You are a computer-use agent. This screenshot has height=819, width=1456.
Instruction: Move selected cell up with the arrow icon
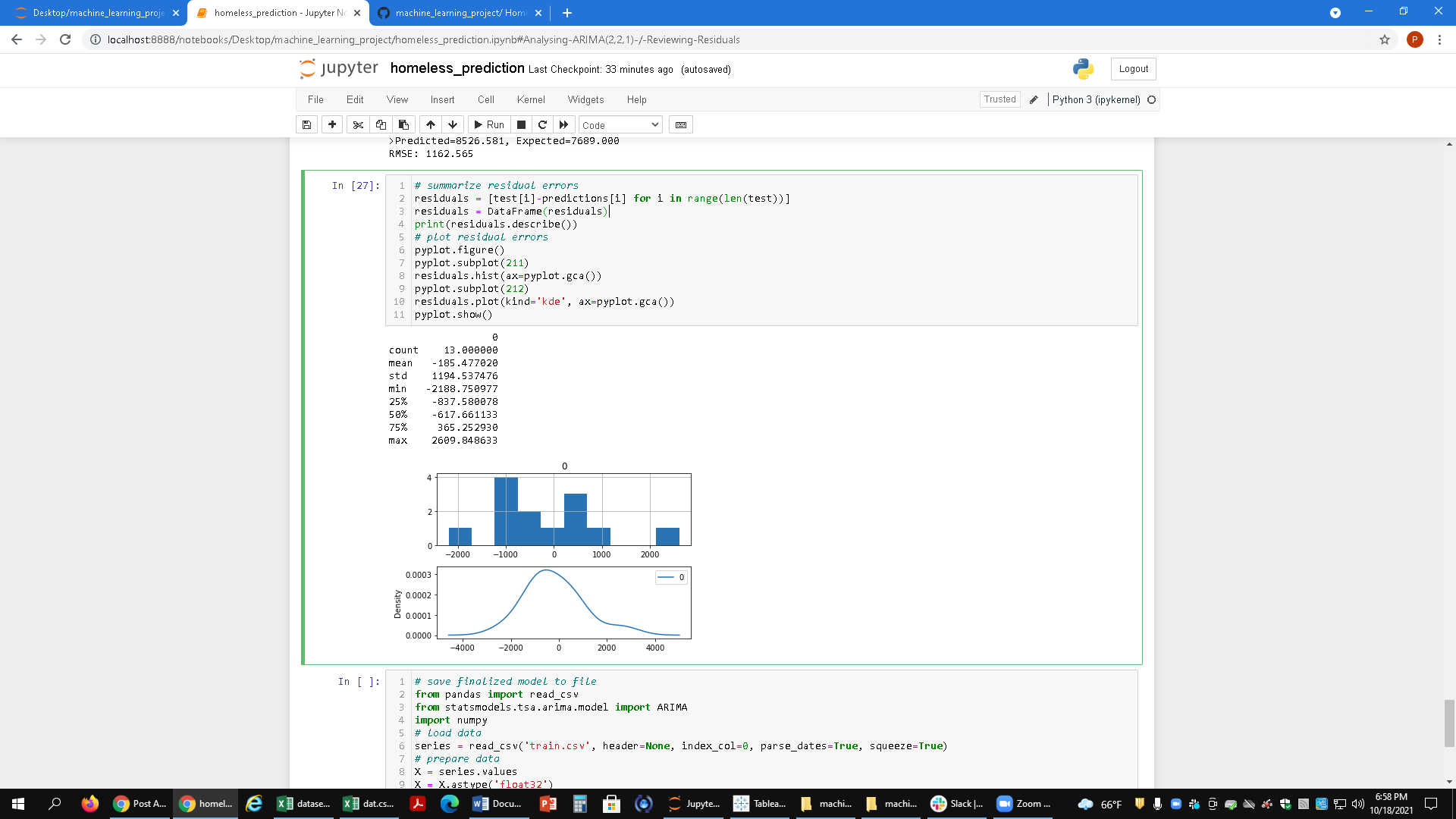pos(431,124)
